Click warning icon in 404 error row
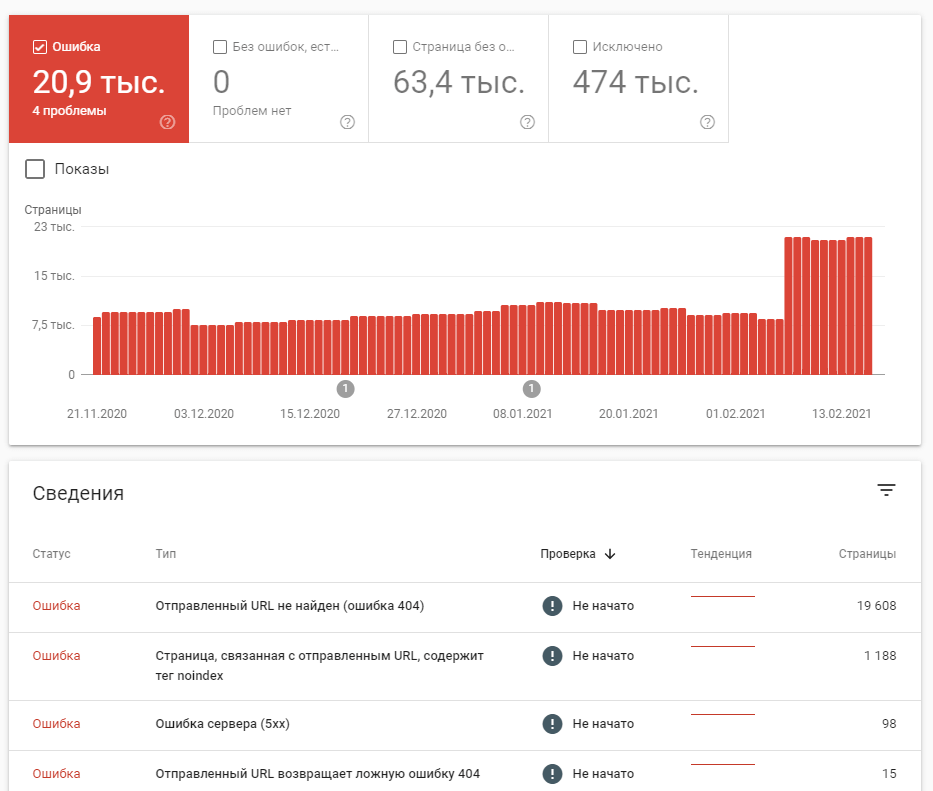 tap(552, 606)
